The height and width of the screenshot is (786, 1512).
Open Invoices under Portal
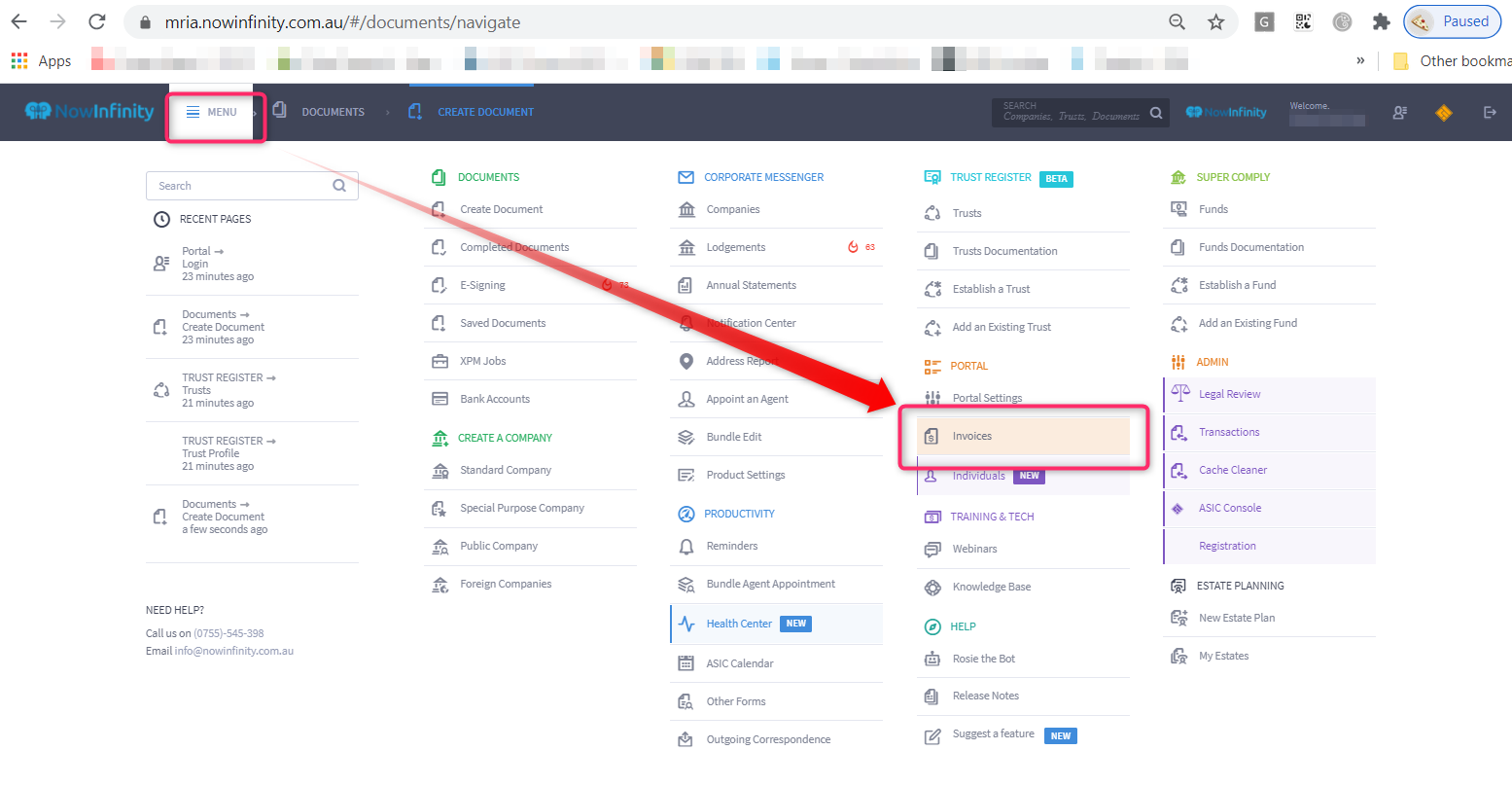point(1023,436)
